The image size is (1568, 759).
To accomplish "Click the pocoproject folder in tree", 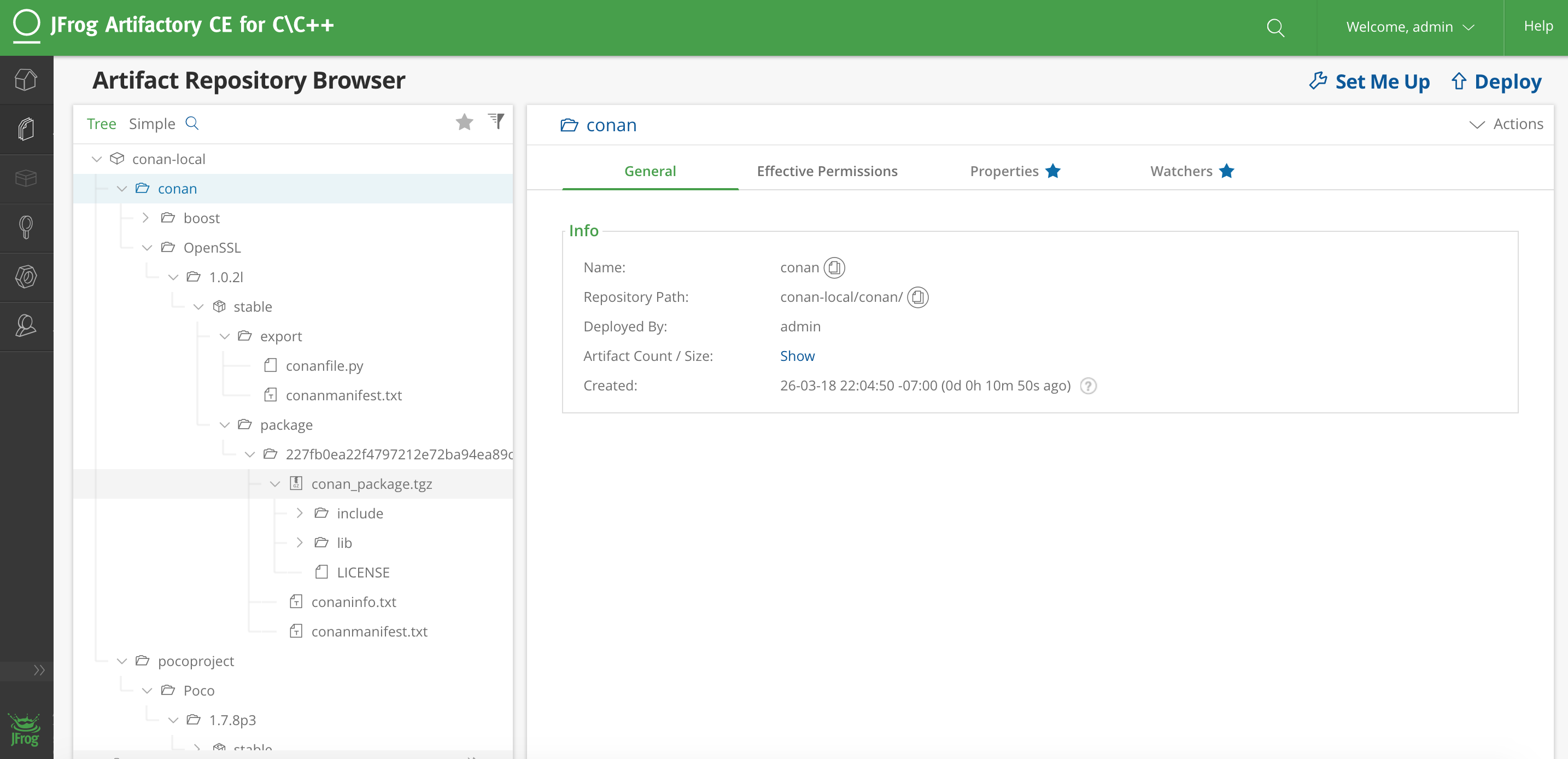I will pyautogui.click(x=196, y=660).
